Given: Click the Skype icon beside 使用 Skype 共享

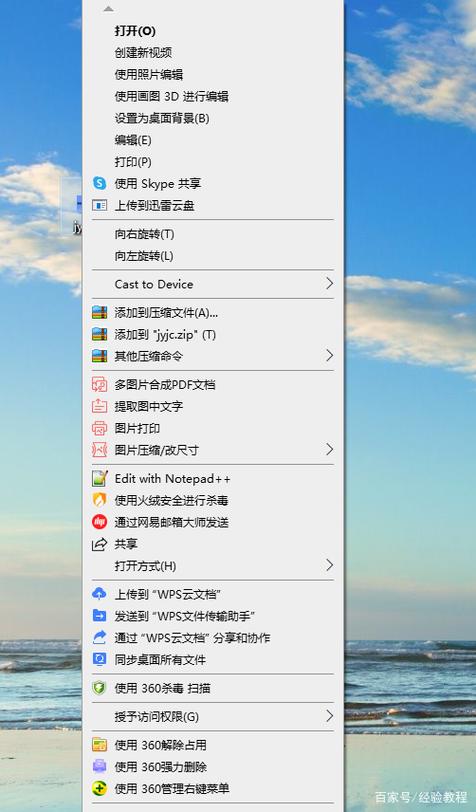Looking at the screenshot, I should click(99, 183).
